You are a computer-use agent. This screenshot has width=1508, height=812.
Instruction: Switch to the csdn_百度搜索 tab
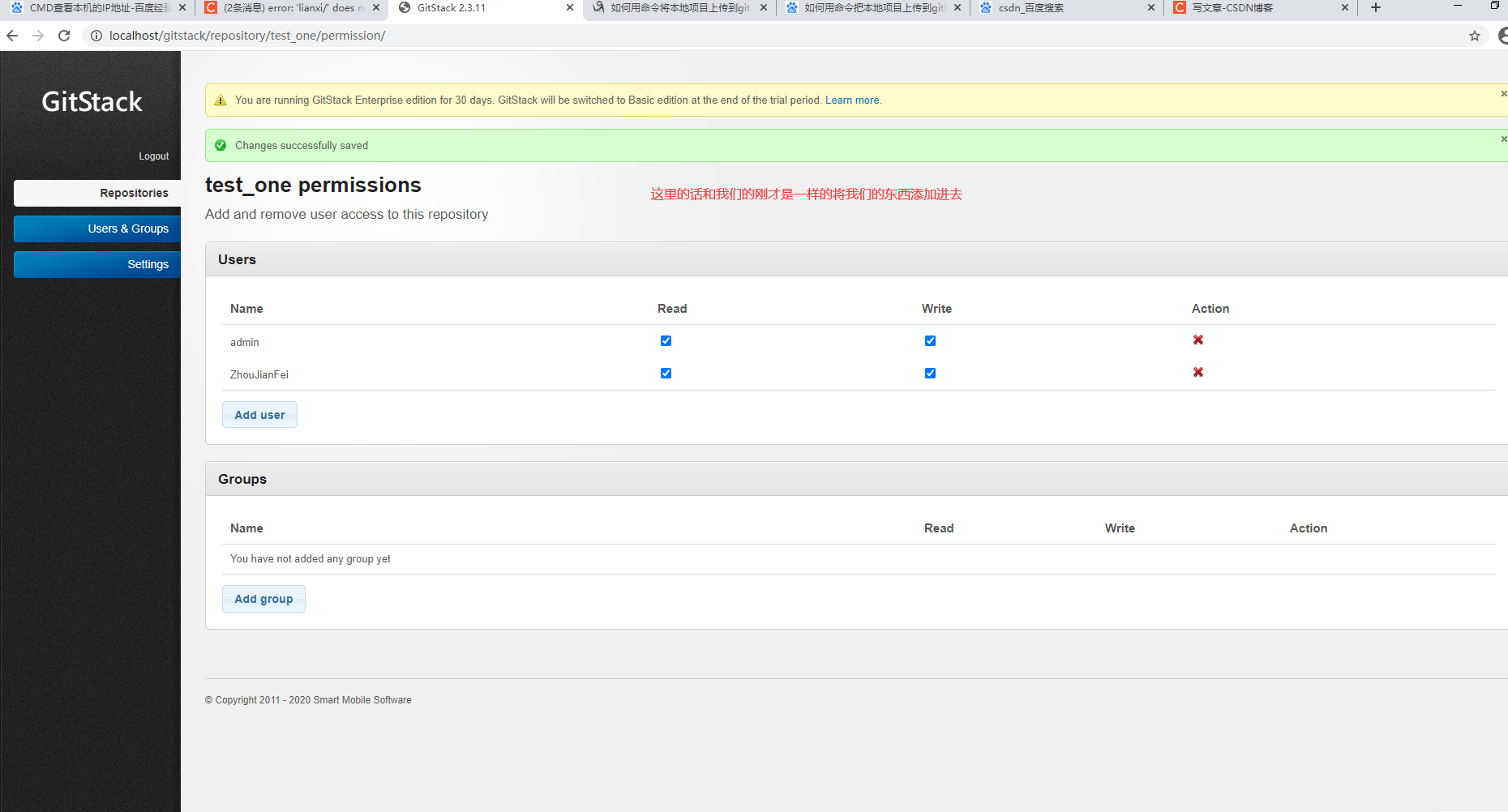coord(1054,8)
